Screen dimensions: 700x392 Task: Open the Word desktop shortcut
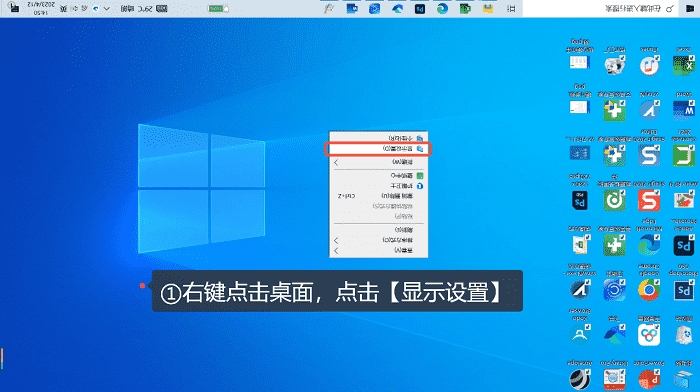(683, 109)
